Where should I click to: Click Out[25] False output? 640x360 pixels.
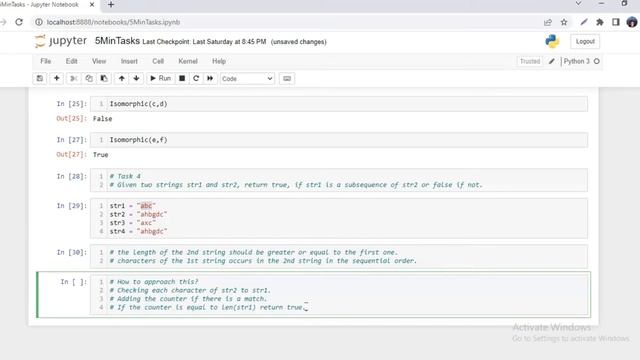click(102, 119)
